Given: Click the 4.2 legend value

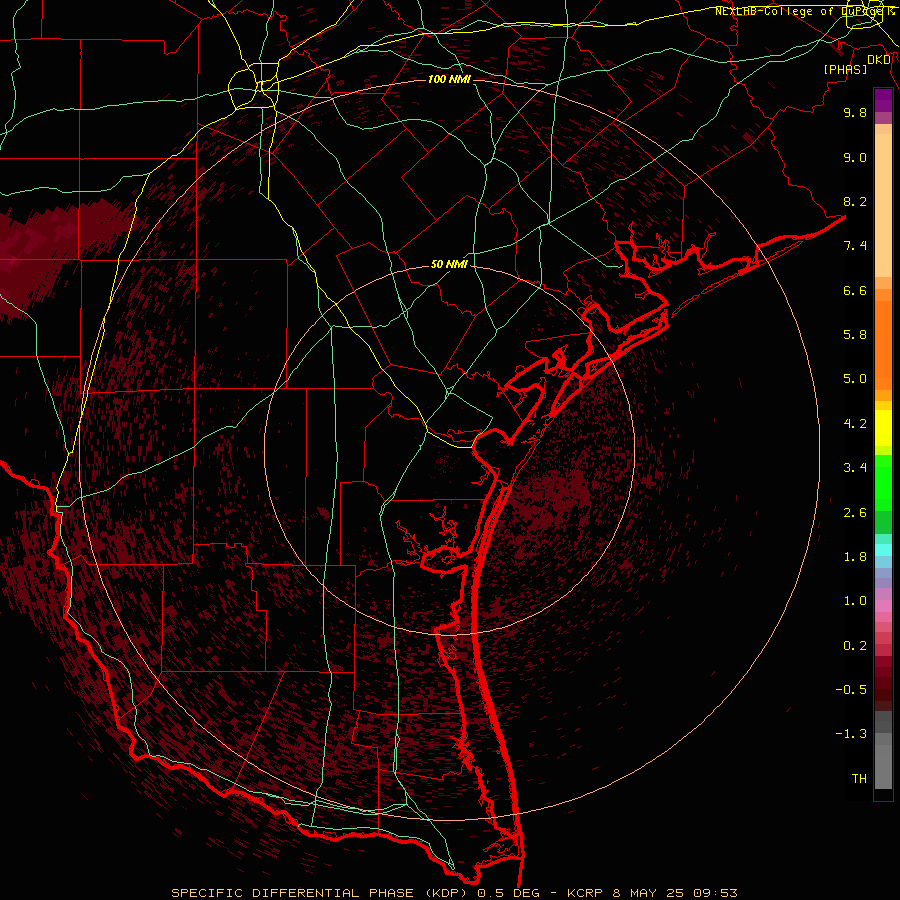Looking at the screenshot, I should click(x=855, y=424).
